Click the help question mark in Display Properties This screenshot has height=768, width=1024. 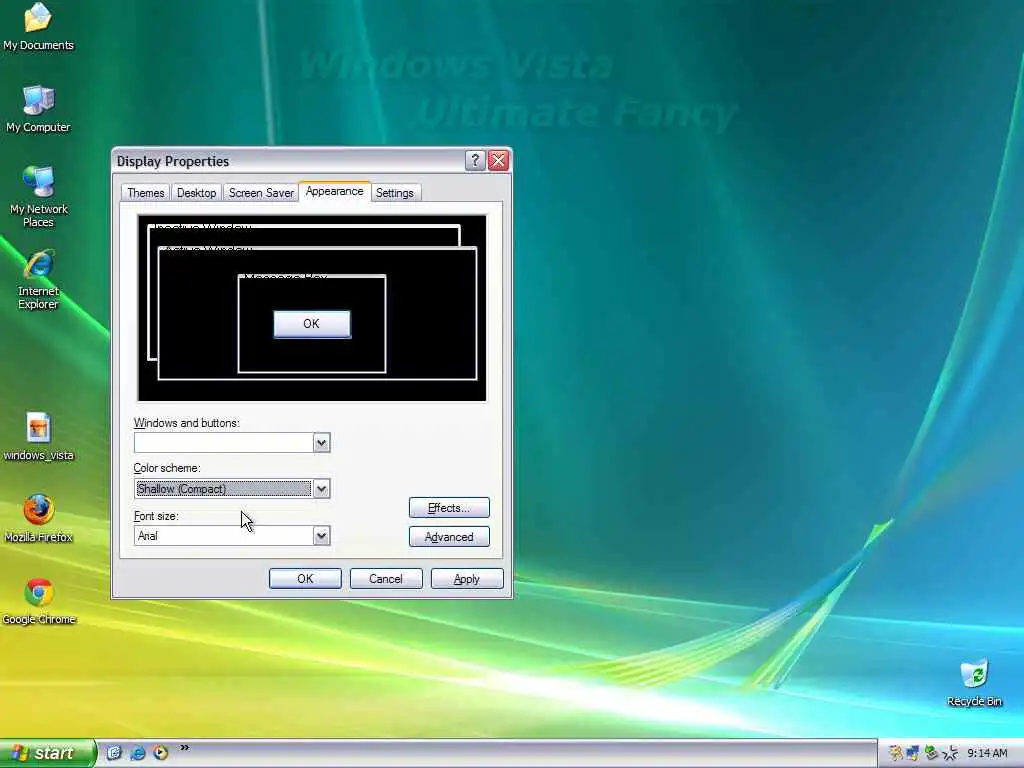pyautogui.click(x=475, y=160)
